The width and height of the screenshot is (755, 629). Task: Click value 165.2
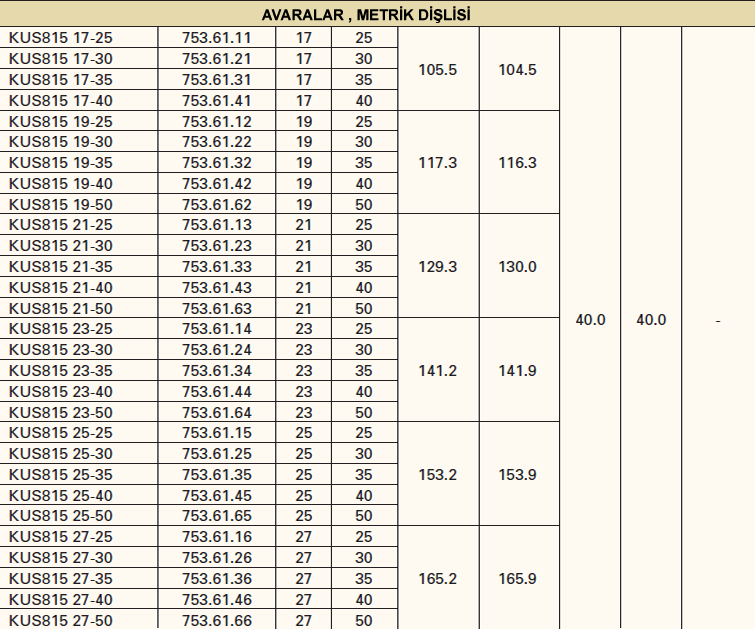[437, 578]
